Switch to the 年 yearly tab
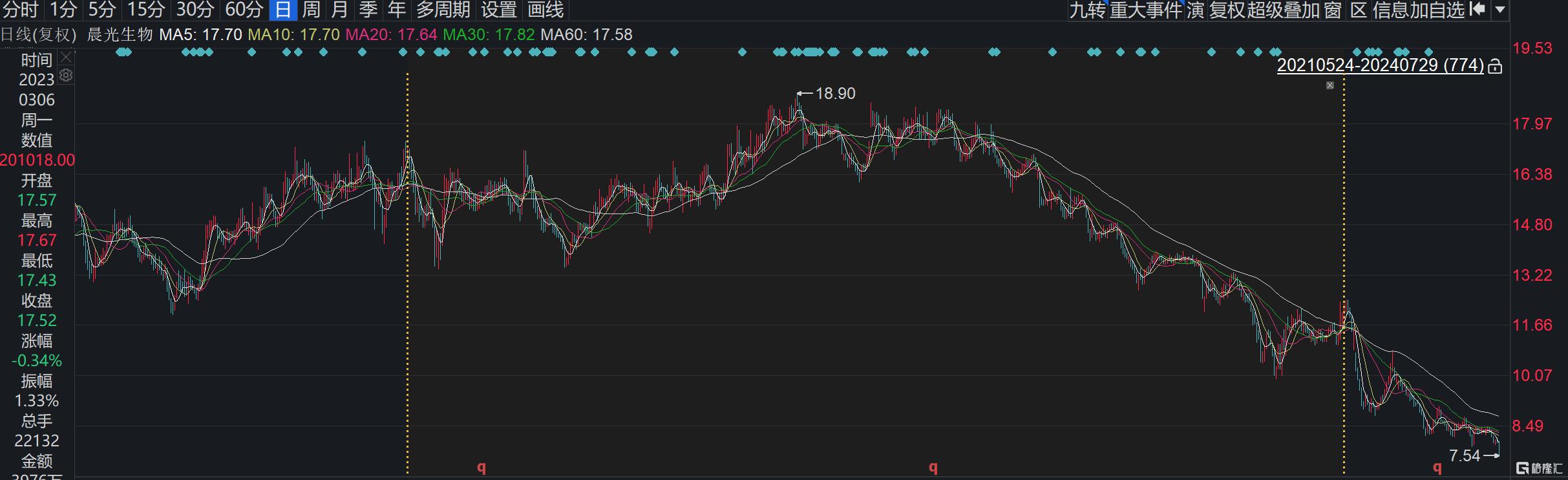 [x=397, y=10]
